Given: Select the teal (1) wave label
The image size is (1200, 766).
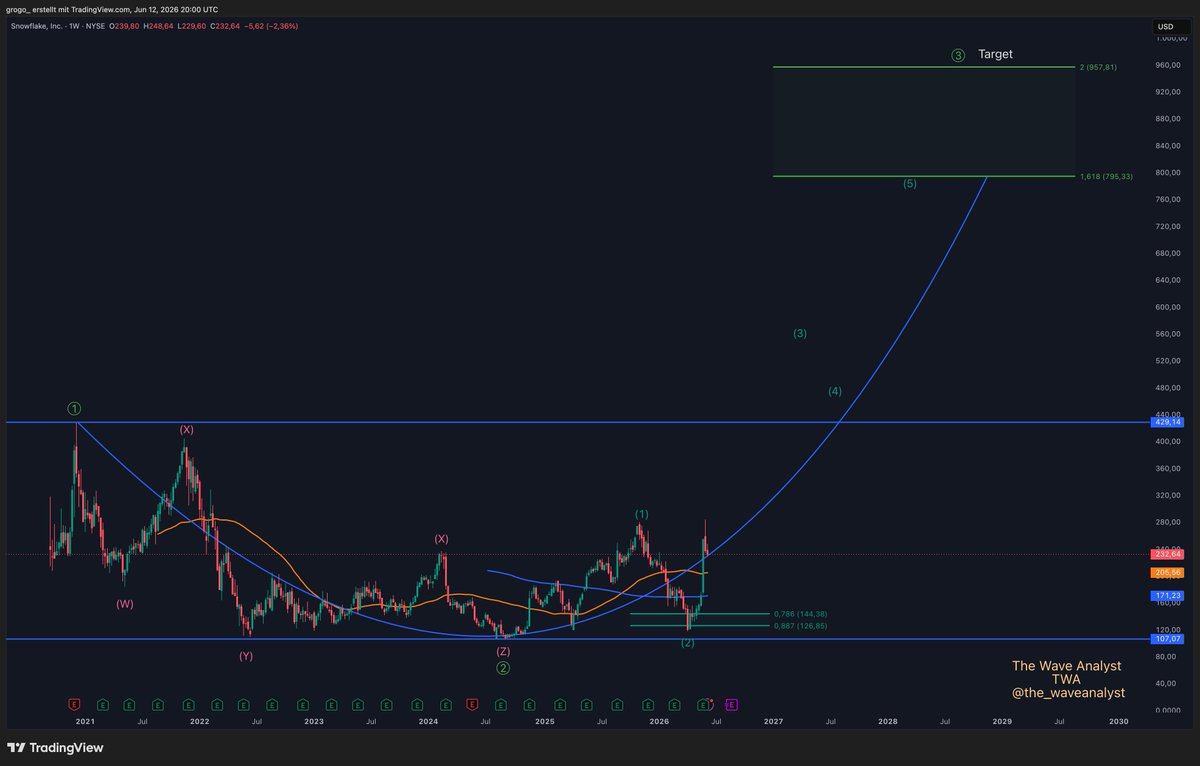Looking at the screenshot, I should point(642,514).
